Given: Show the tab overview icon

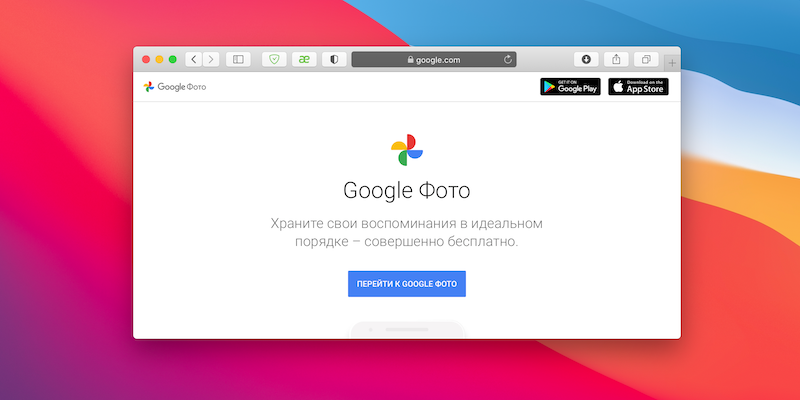Looking at the screenshot, I should pyautogui.click(x=646, y=59).
